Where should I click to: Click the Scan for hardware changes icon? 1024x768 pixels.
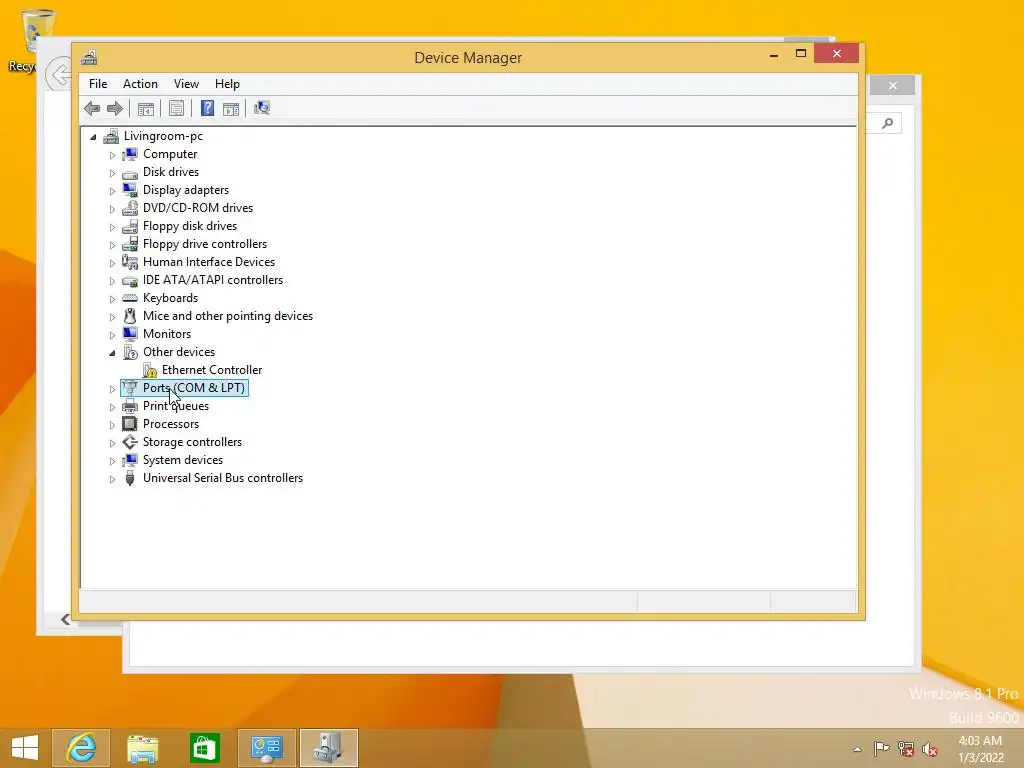pyautogui.click(x=262, y=108)
